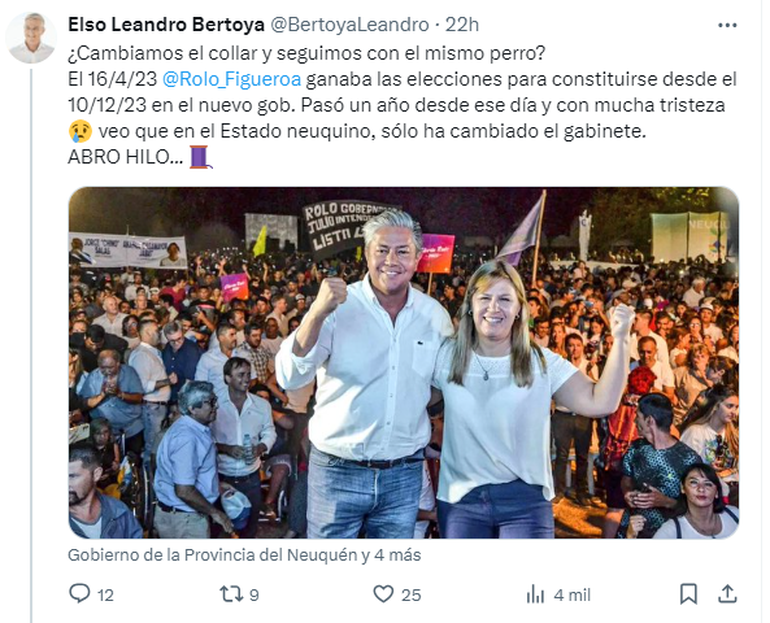Bookmark this tweet

(x=688, y=594)
